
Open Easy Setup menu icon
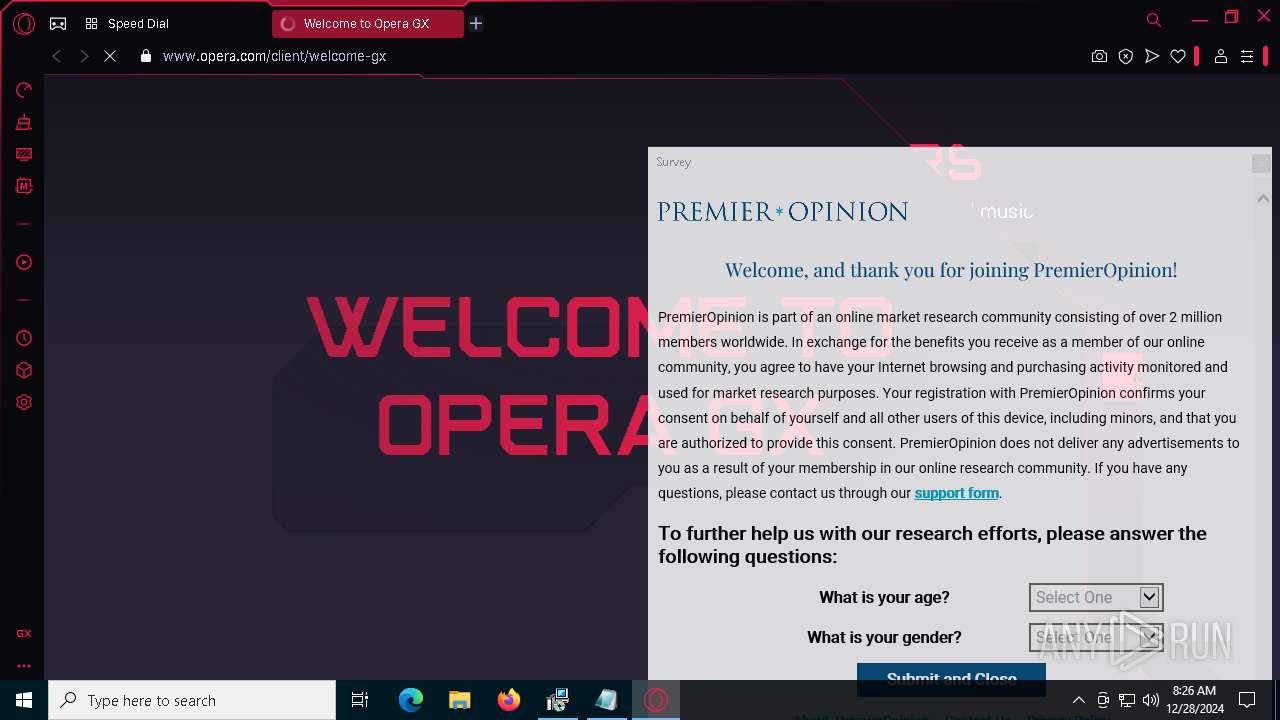pyautogui.click(x=1247, y=57)
